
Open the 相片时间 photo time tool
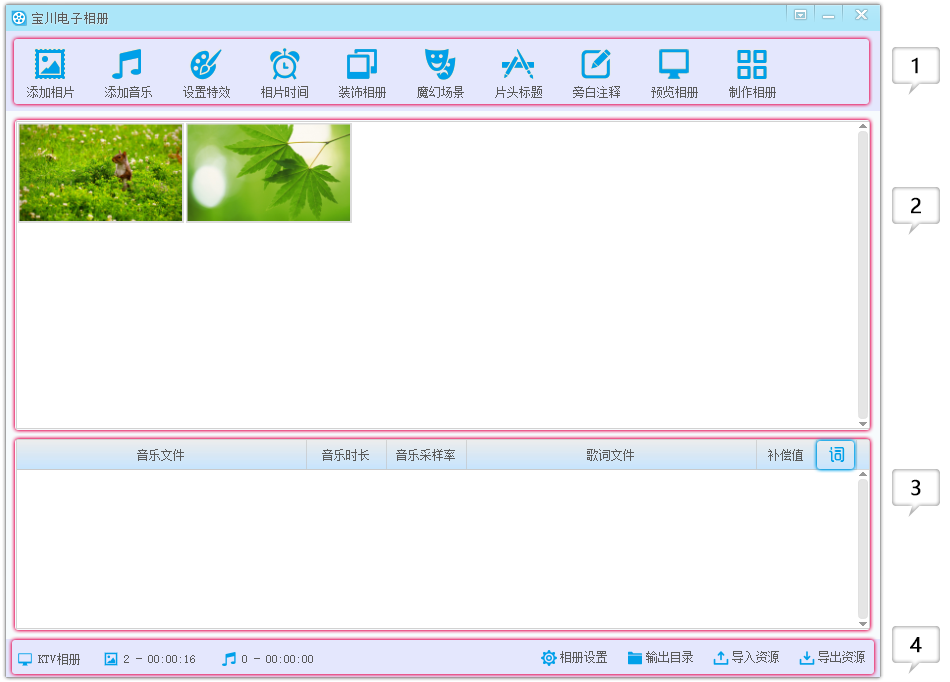pos(284,73)
